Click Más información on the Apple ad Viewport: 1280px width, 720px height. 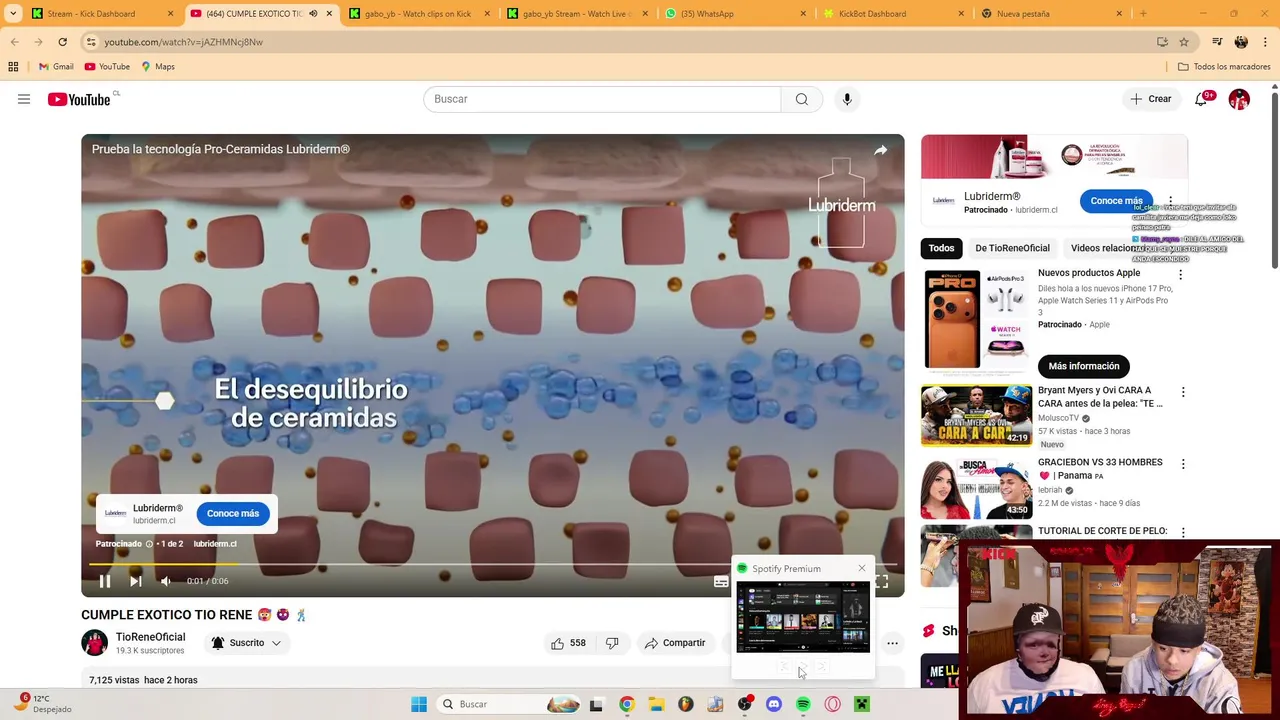click(1084, 366)
